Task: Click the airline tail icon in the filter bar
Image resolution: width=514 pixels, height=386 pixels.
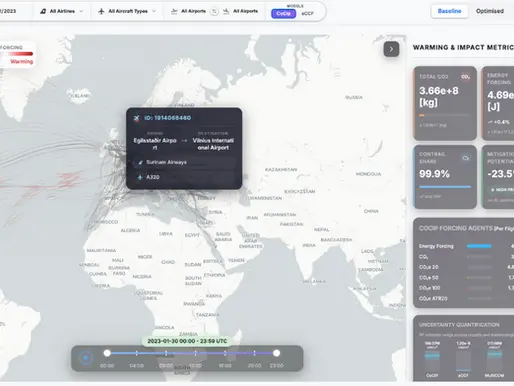Action: coord(43,11)
